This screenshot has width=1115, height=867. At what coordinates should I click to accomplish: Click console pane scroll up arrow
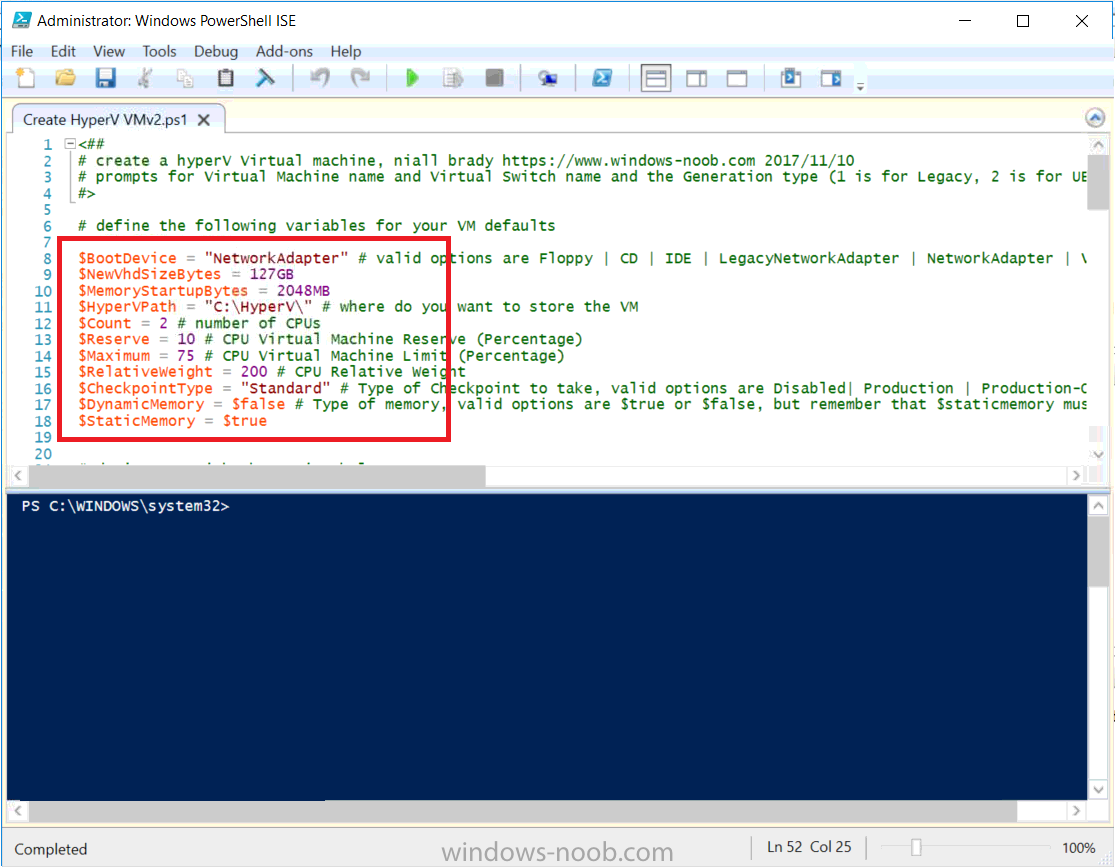pos(1098,506)
